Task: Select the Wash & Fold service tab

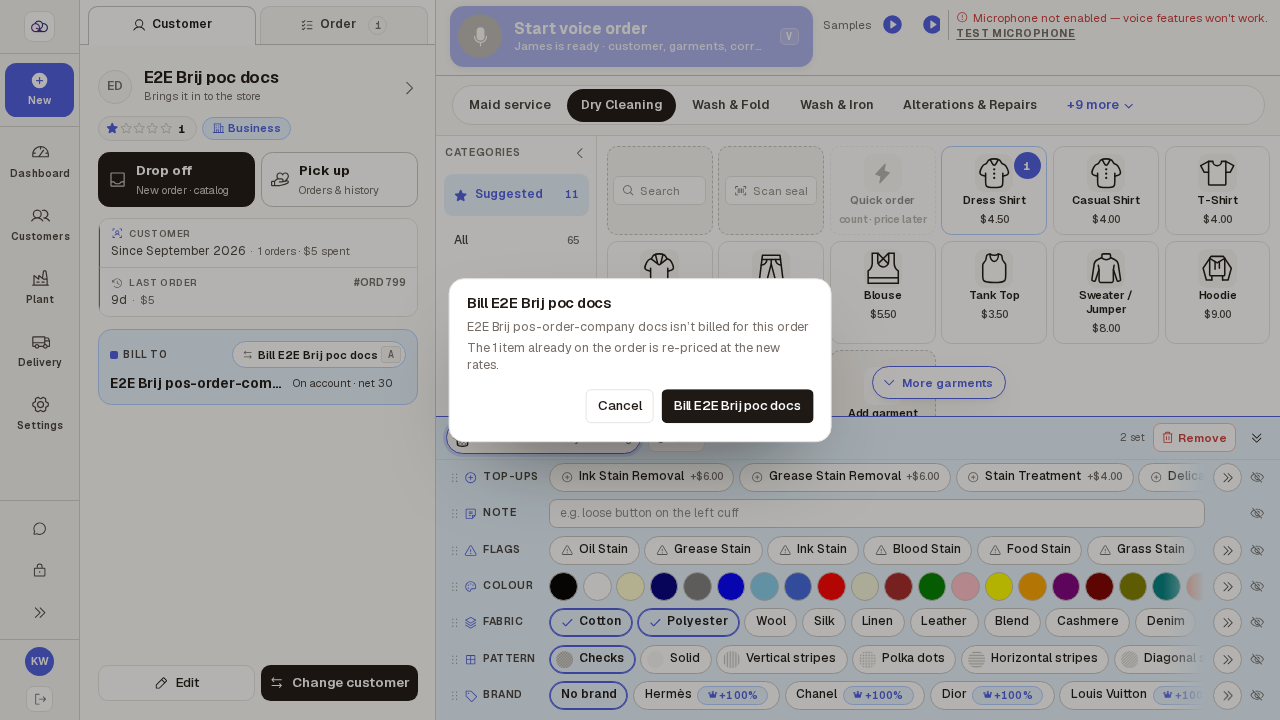Action: pyautogui.click(x=731, y=105)
